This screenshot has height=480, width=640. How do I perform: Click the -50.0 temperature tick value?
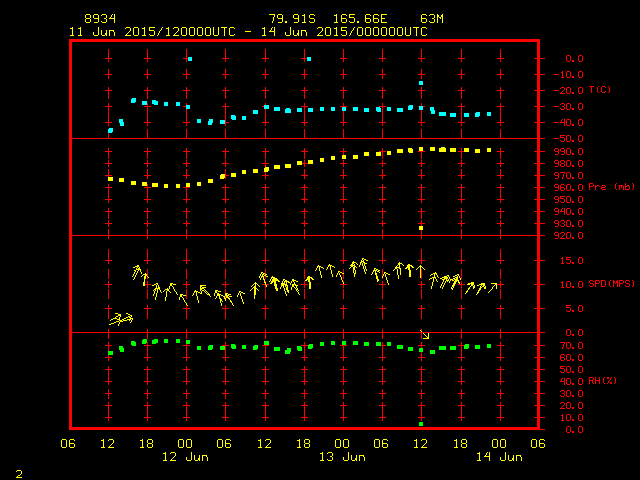(569, 139)
